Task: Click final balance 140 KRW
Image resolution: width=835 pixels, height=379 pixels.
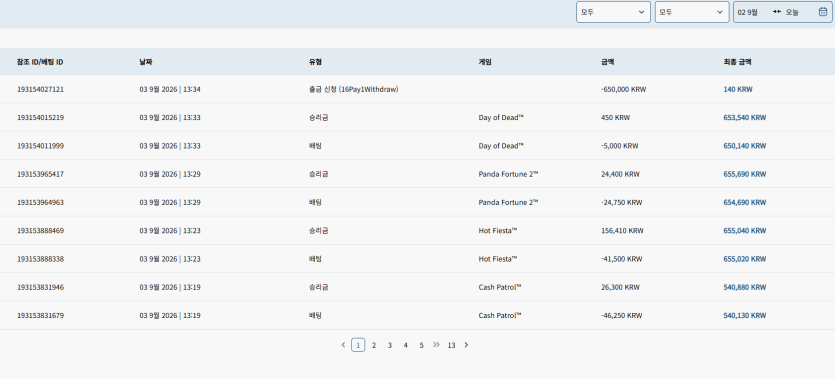Action: point(738,89)
